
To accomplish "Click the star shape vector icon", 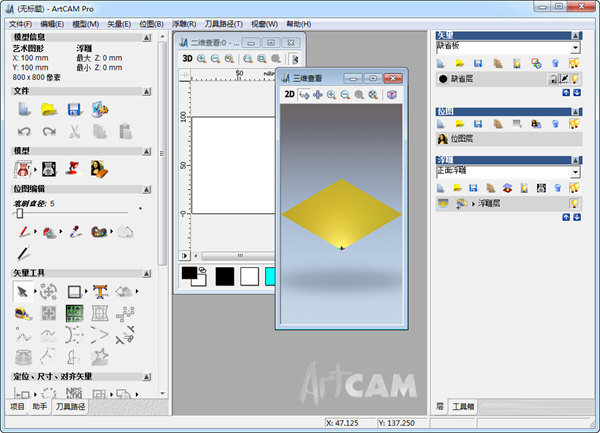I will coord(100,357).
